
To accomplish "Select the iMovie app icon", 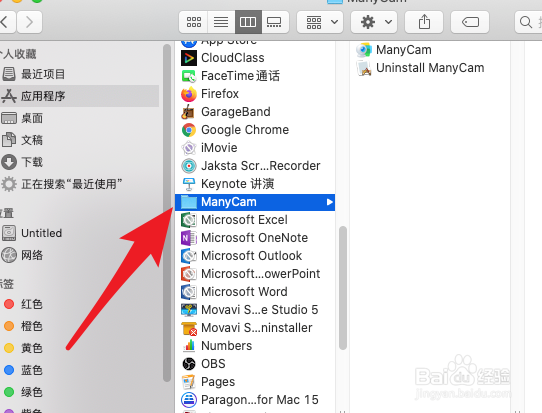I will (x=189, y=148).
